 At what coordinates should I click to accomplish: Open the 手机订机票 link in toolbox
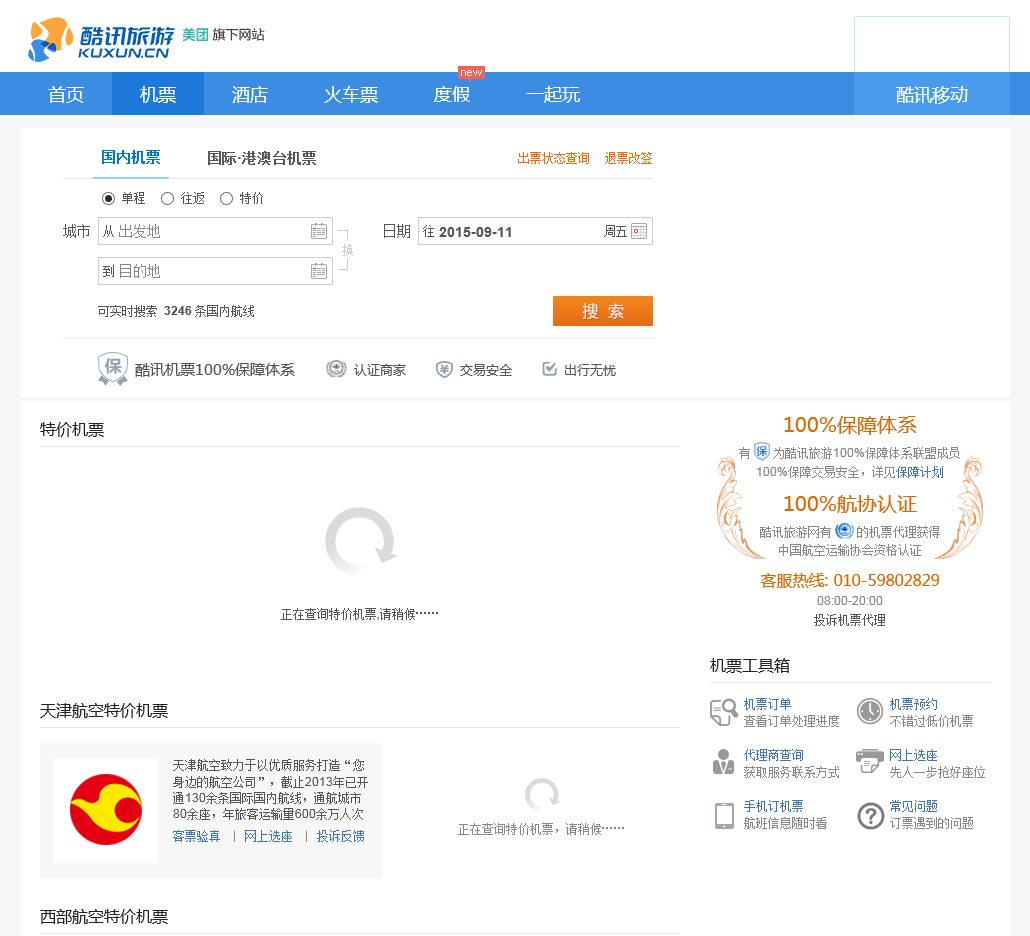tap(773, 806)
